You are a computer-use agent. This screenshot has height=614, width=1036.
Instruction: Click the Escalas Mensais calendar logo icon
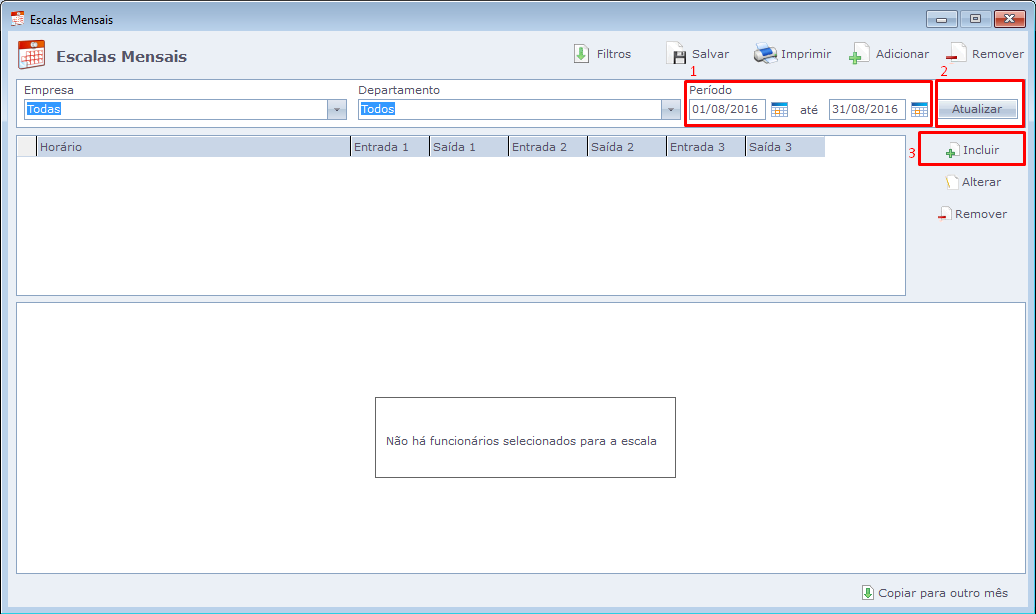click(32, 55)
